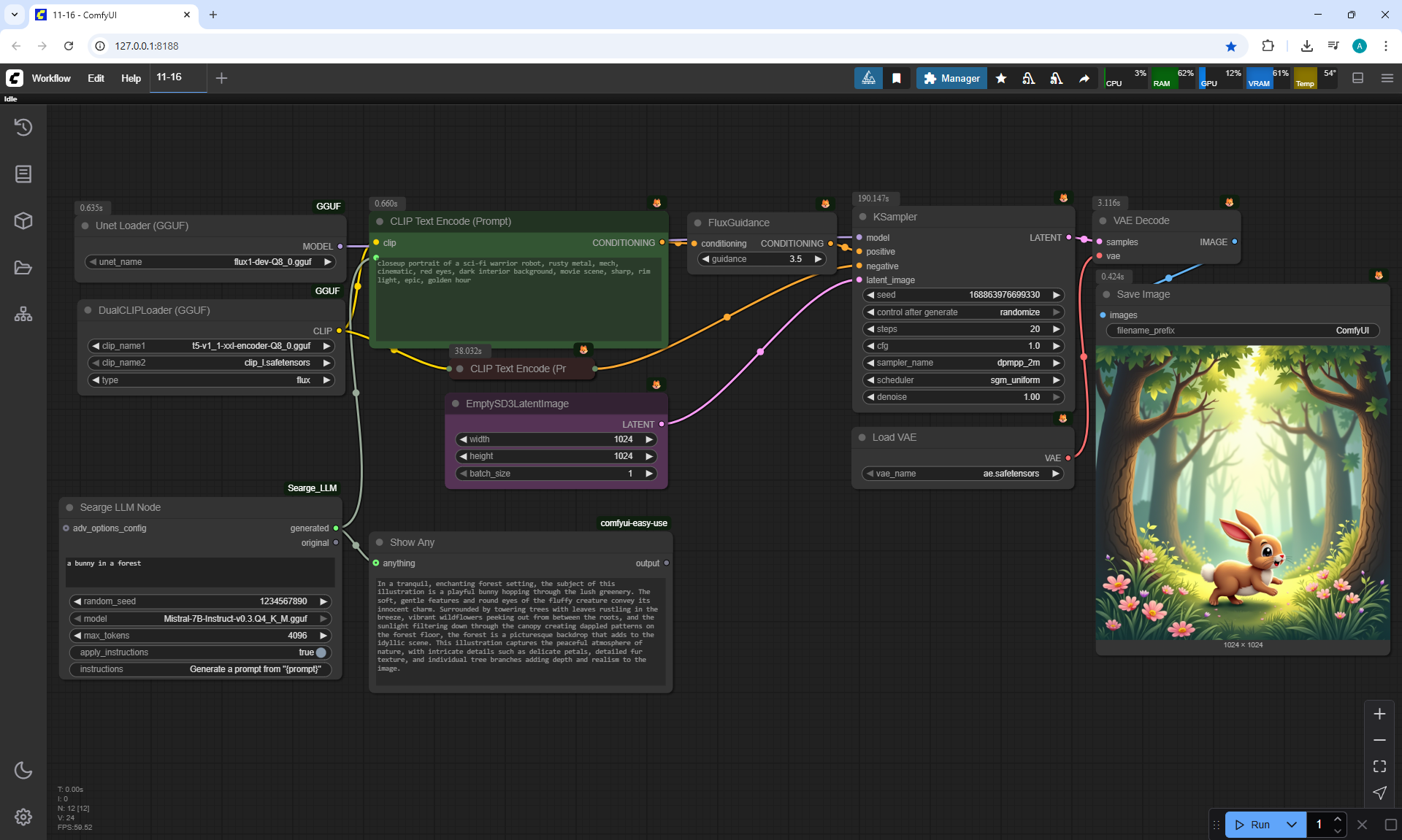Screen dimensions: 1402x840
Task: Toggle apply_instructions switch in Searge LLM Node
Action: 321,652
